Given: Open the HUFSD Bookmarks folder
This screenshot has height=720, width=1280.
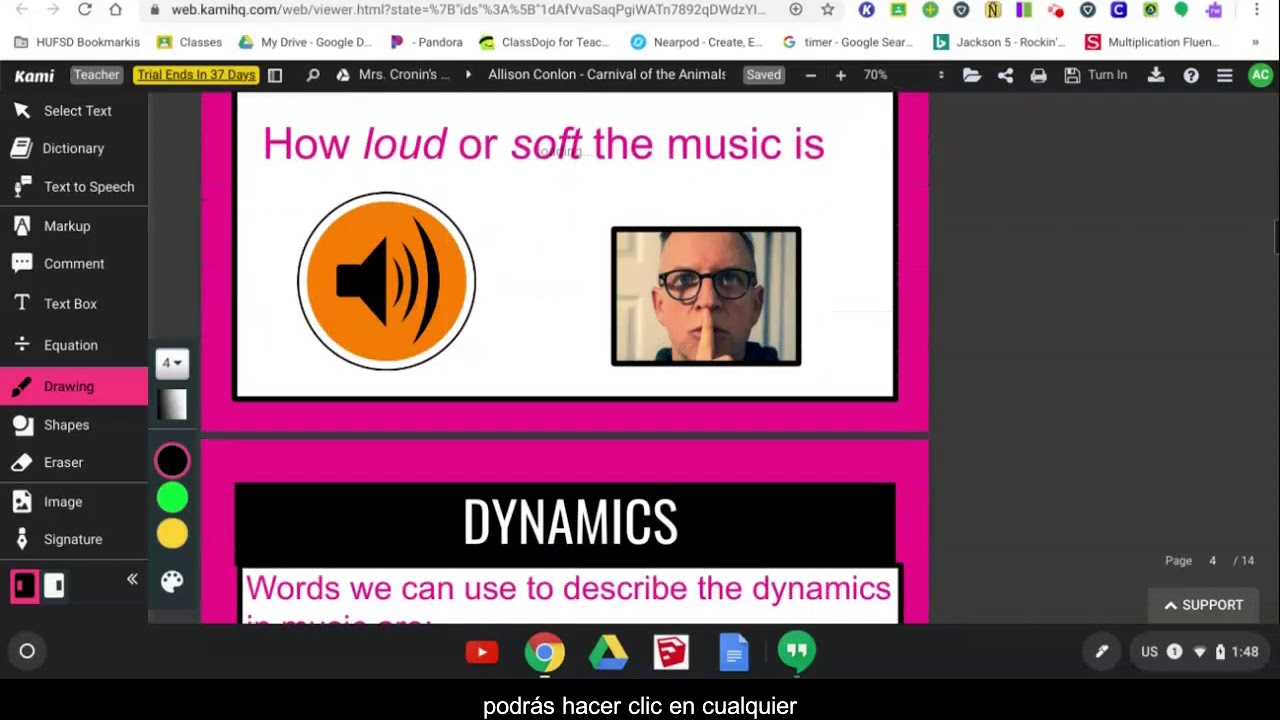Looking at the screenshot, I should pyautogui.click(x=78, y=42).
